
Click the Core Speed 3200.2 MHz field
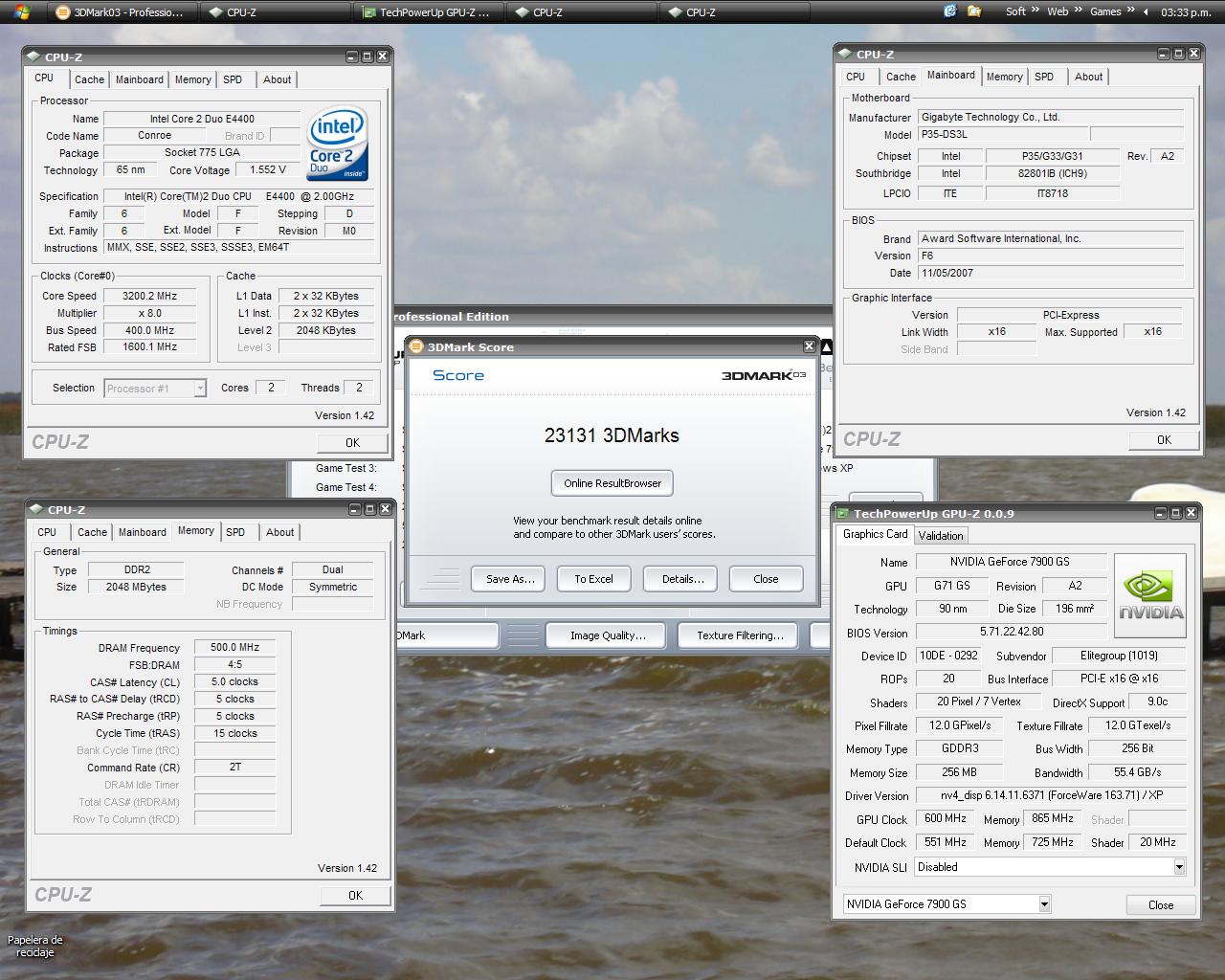(150, 296)
